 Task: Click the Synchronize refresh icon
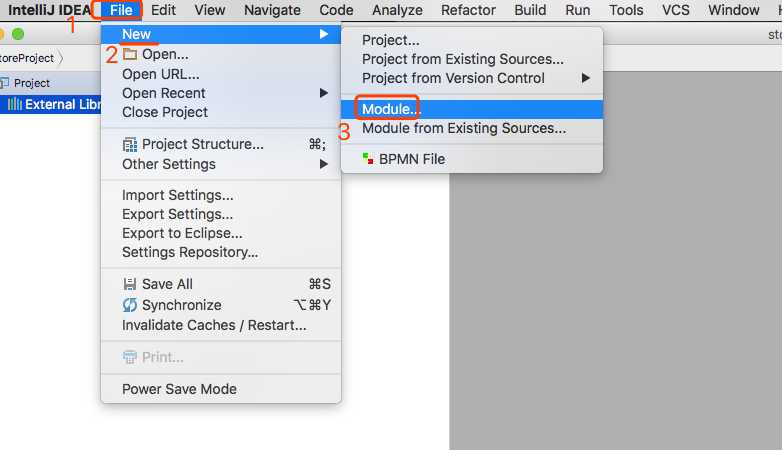pos(130,305)
